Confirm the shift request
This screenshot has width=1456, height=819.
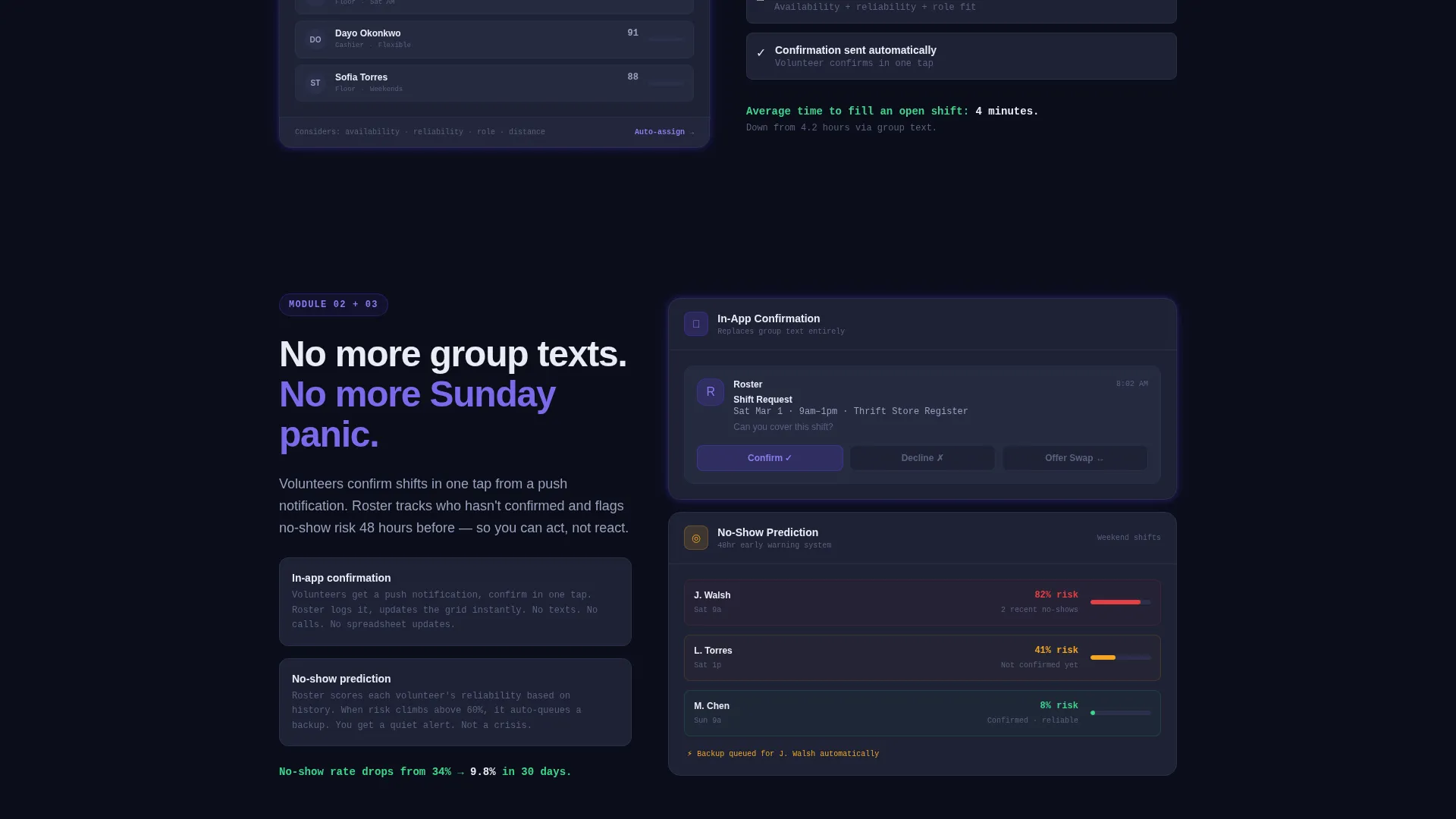point(770,458)
